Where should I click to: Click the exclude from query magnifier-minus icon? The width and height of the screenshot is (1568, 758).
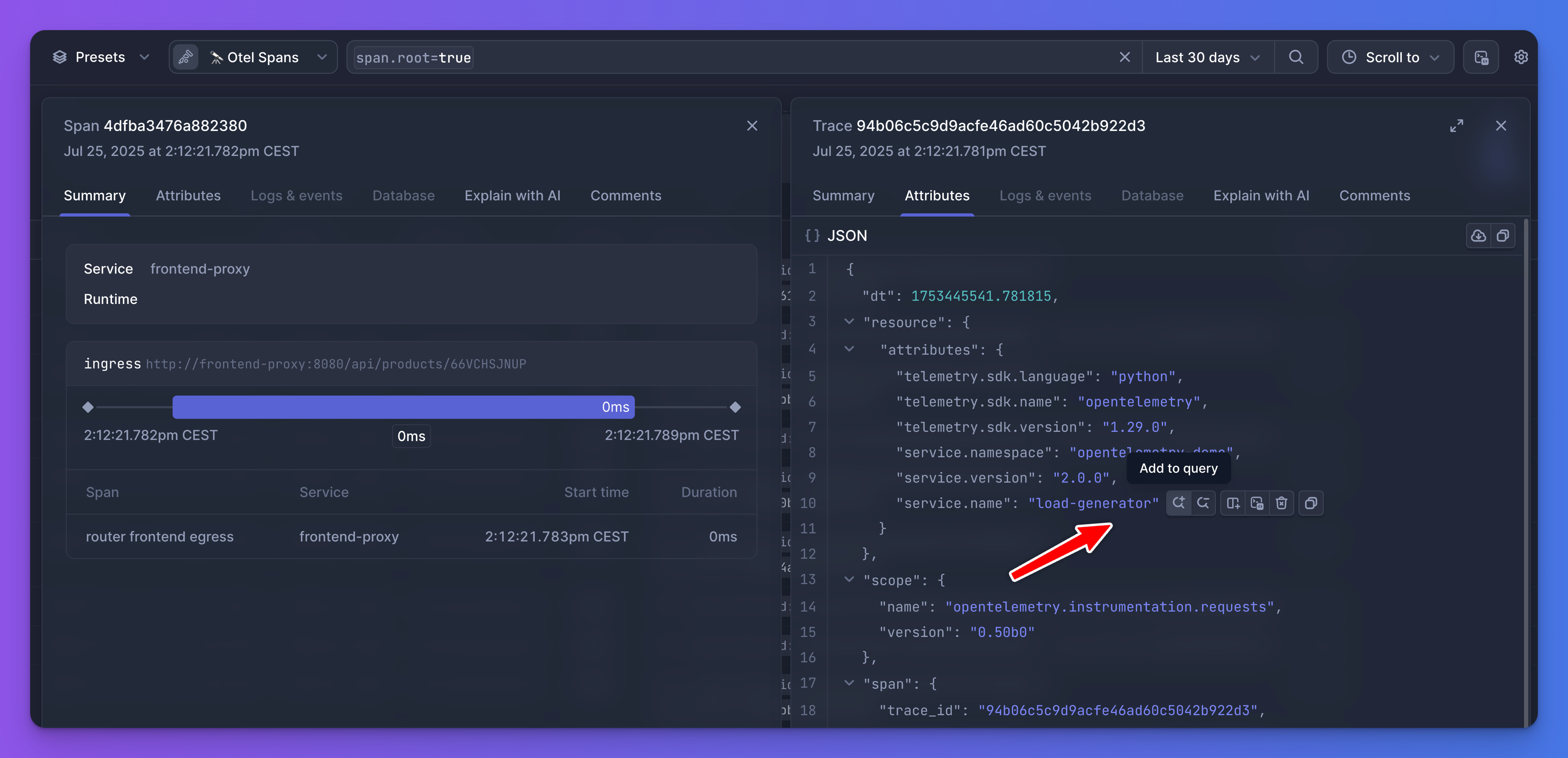pyautogui.click(x=1204, y=503)
